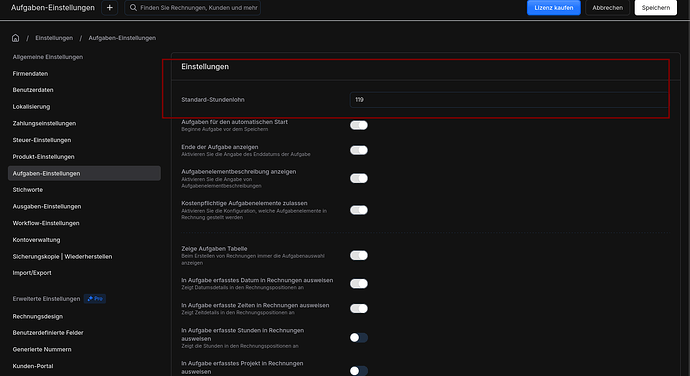The width and height of the screenshot is (690, 376).
Task: Click the Abbrechen button
Action: pos(607,7)
